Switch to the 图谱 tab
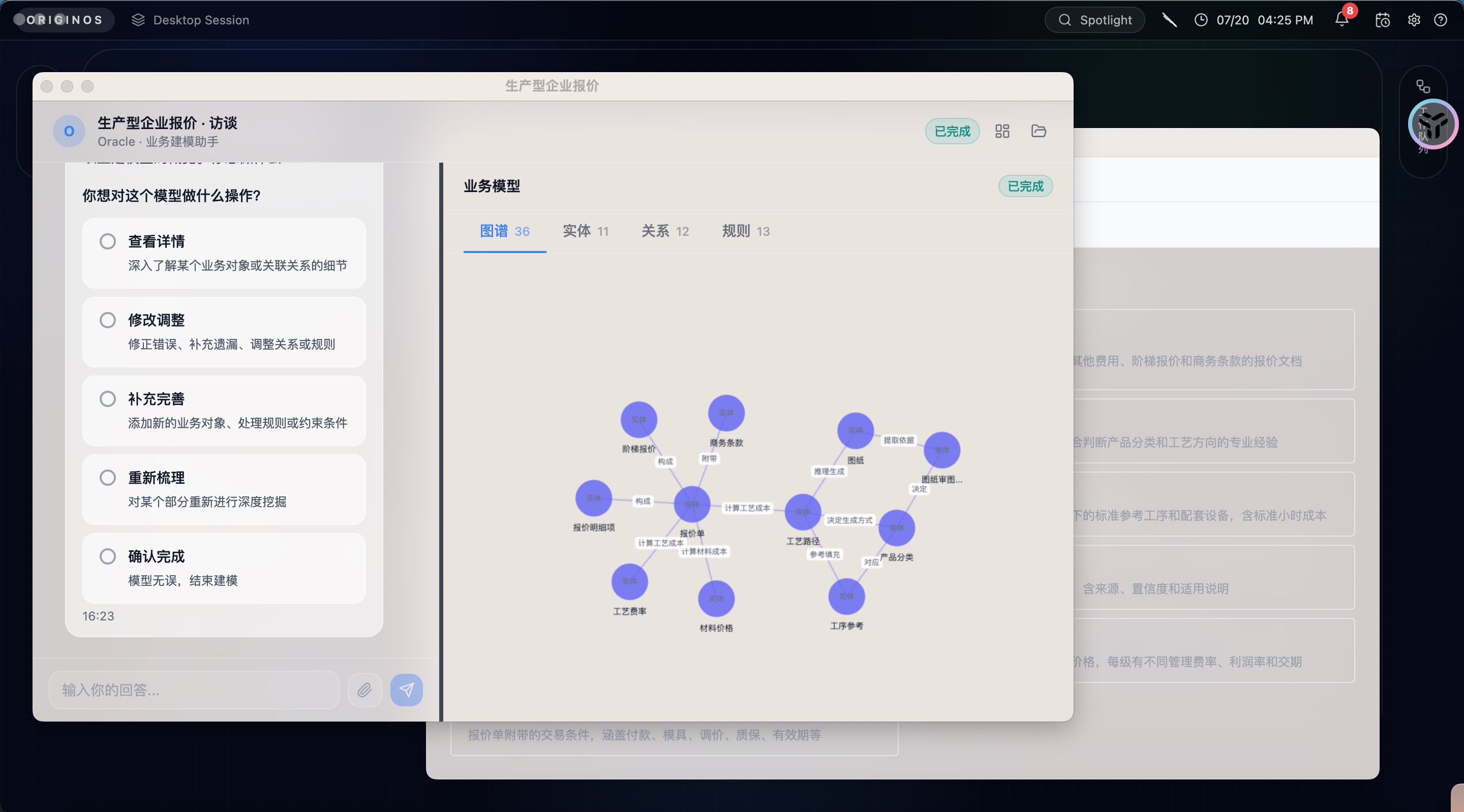Screen dimensions: 1464x812 point(505,231)
